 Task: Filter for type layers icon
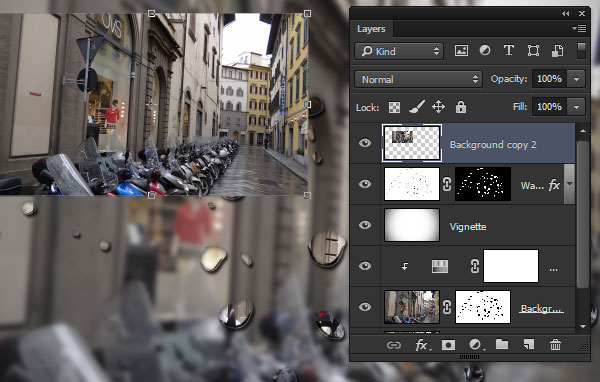(509, 51)
